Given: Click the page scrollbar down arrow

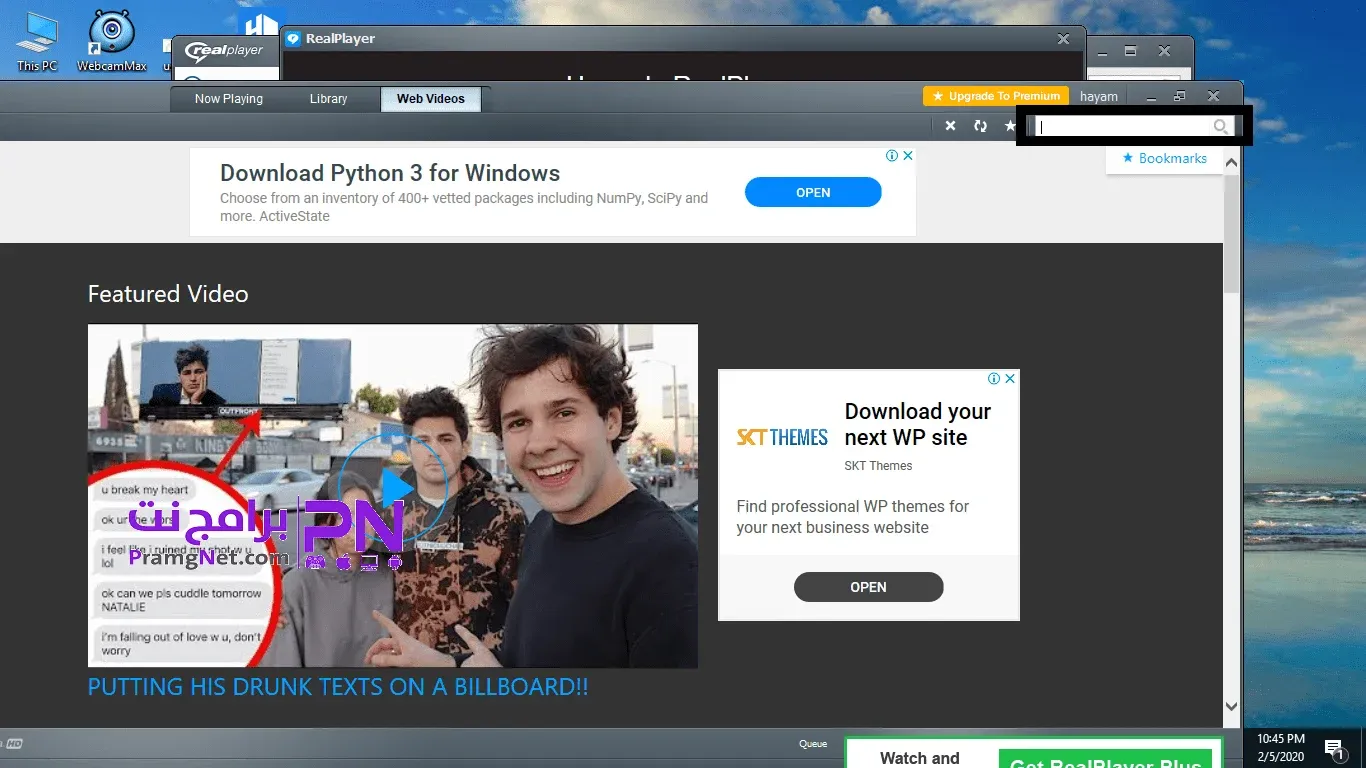Looking at the screenshot, I should 1232,707.
